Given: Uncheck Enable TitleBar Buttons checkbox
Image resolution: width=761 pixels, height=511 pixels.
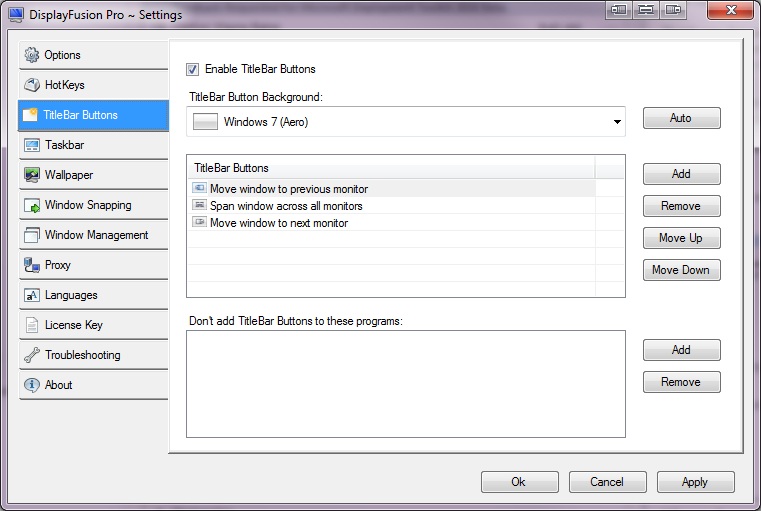Looking at the screenshot, I should coord(193,69).
